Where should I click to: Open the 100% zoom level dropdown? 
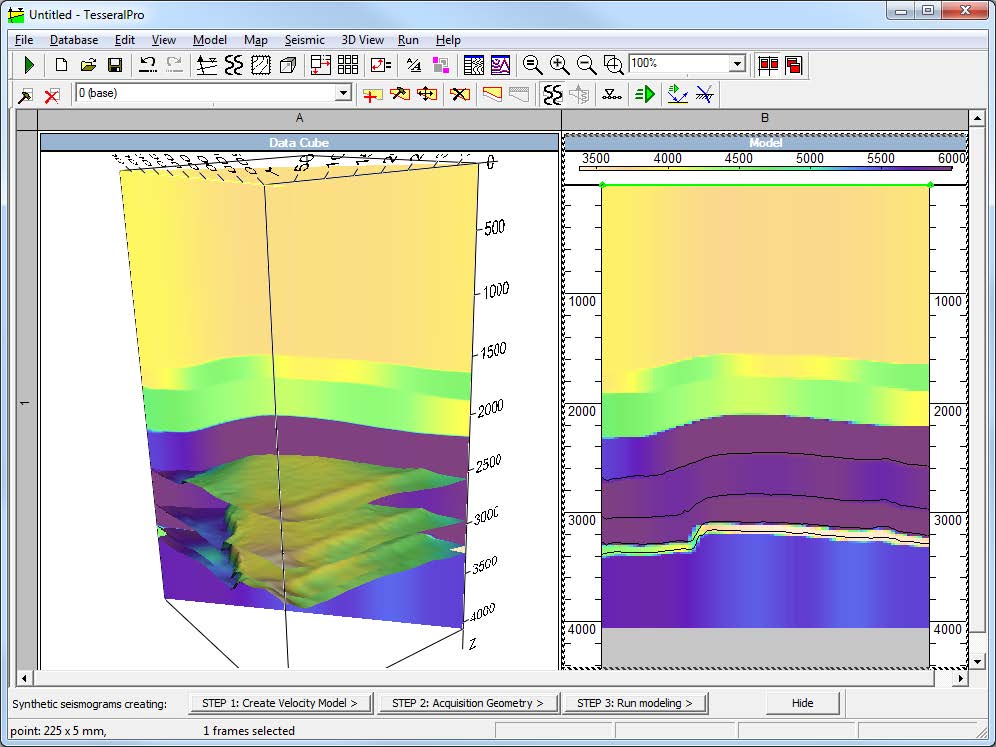[x=737, y=64]
